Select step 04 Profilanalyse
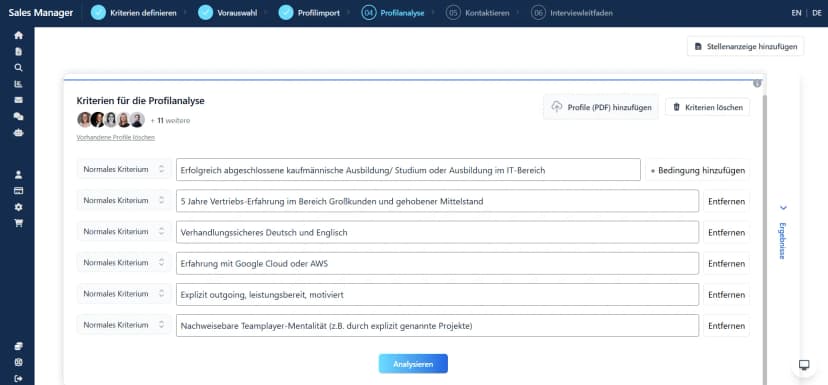828x385 pixels. point(393,13)
